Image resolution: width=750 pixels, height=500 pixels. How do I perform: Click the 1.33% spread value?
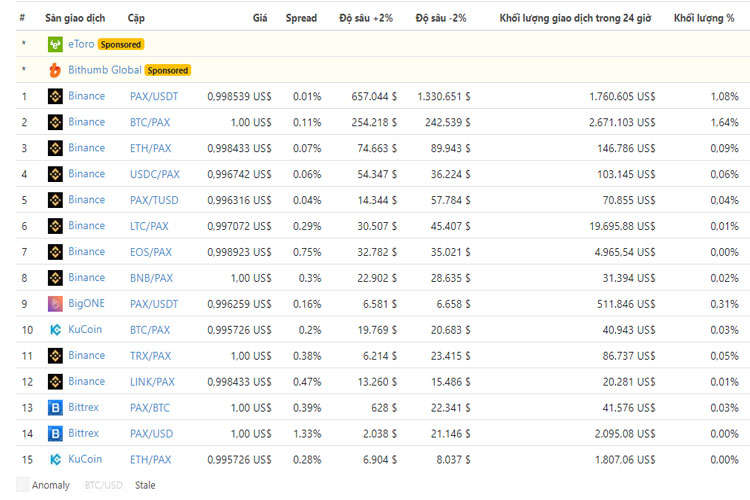307,433
